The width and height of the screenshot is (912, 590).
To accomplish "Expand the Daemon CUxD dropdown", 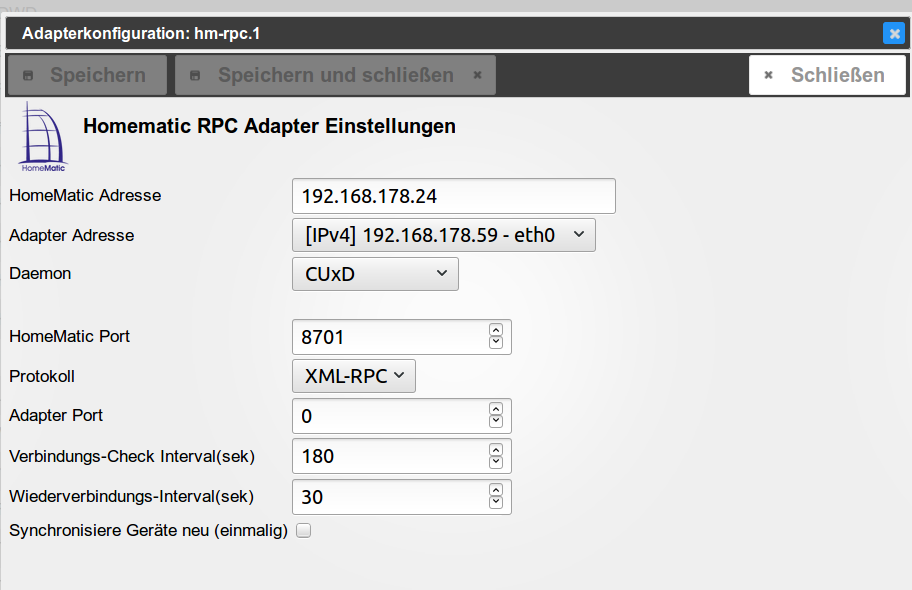I will pos(375,274).
